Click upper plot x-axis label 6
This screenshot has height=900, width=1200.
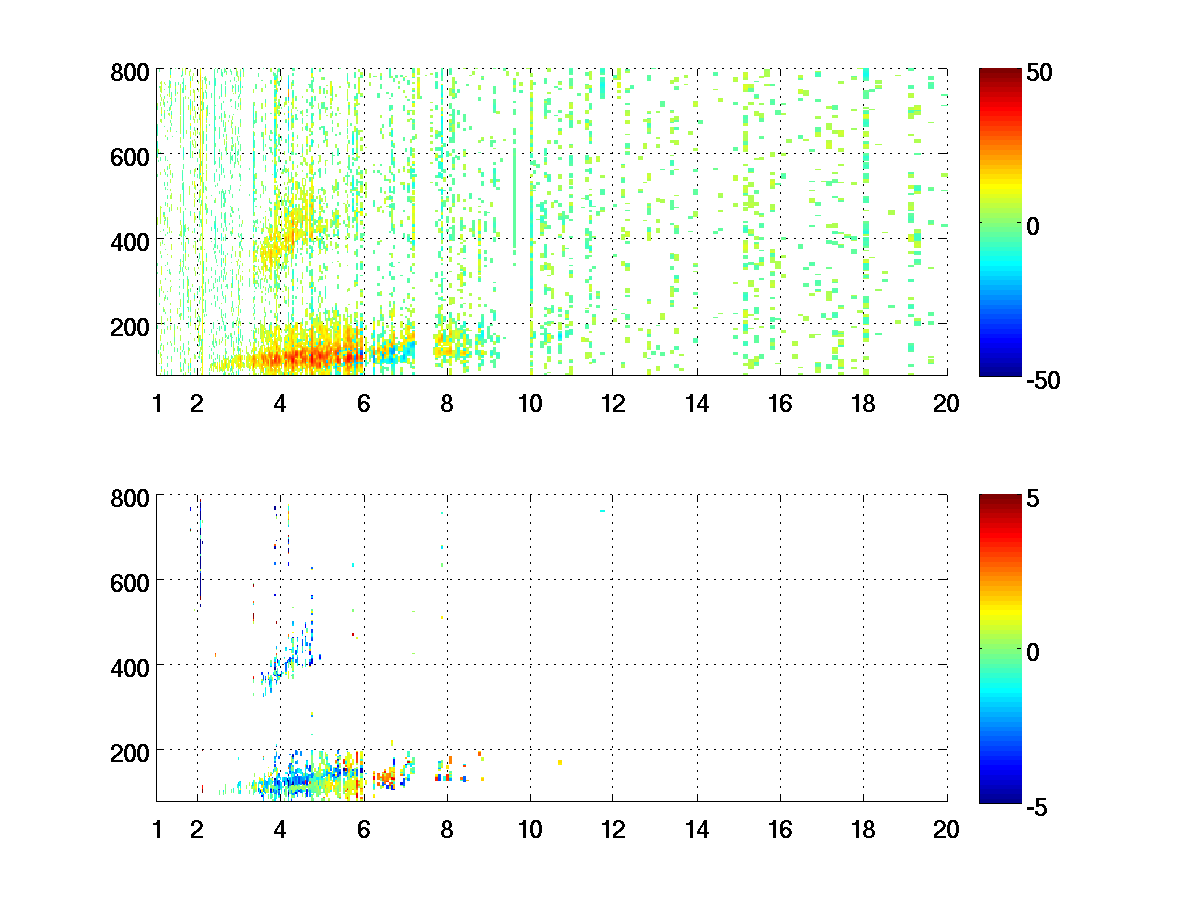(364, 403)
